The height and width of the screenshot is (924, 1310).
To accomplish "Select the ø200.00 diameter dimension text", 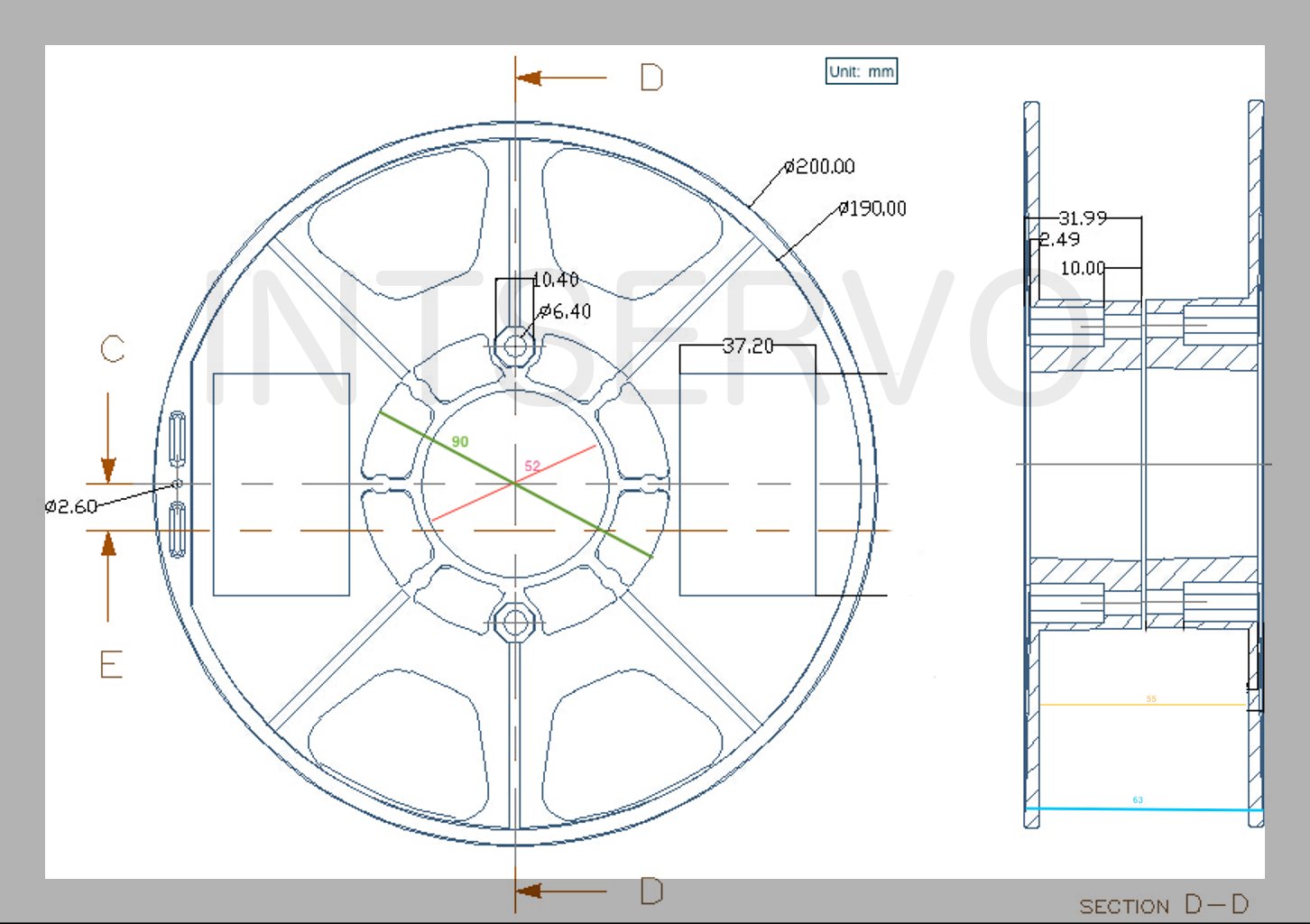I will click(x=819, y=166).
